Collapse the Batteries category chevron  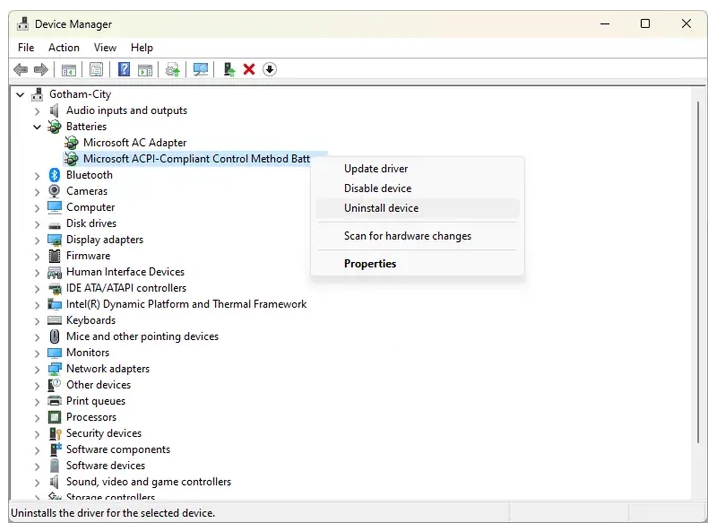click(37, 127)
